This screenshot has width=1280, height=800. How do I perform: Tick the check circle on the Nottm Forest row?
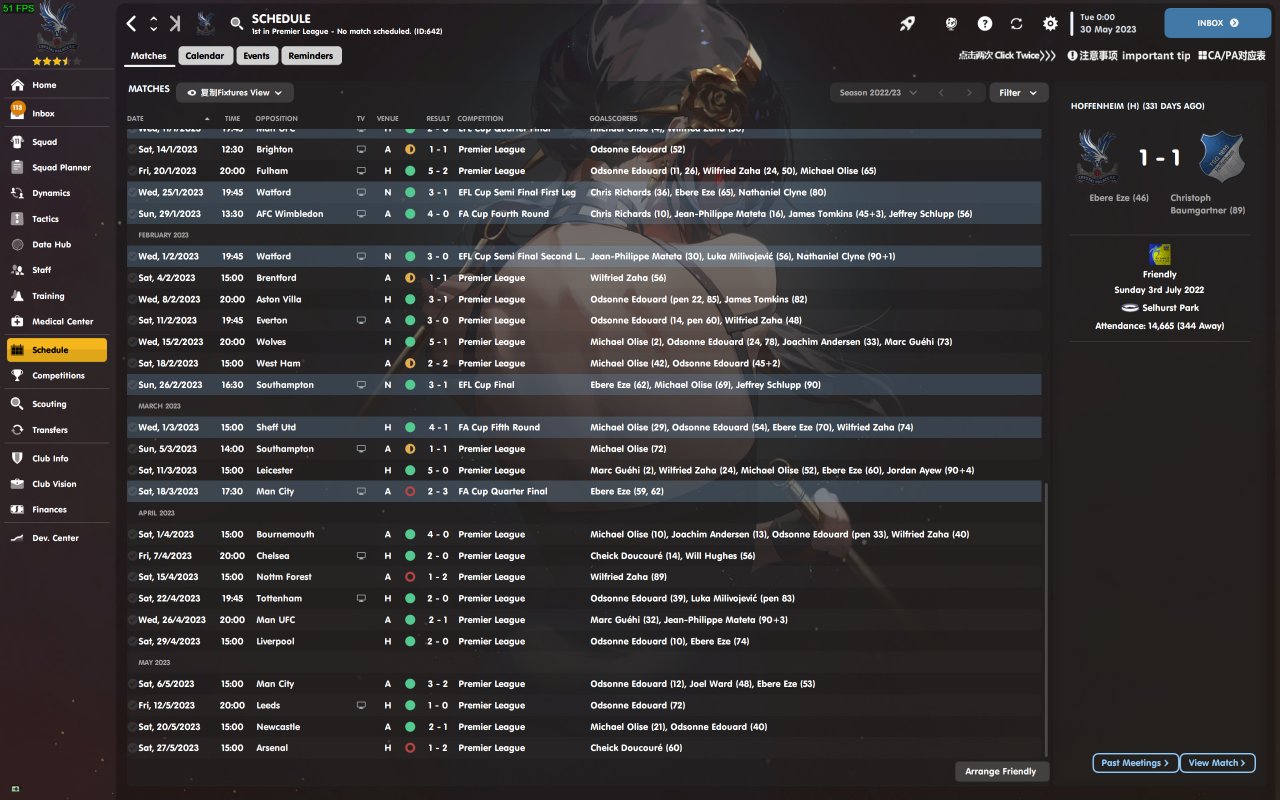(x=132, y=577)
